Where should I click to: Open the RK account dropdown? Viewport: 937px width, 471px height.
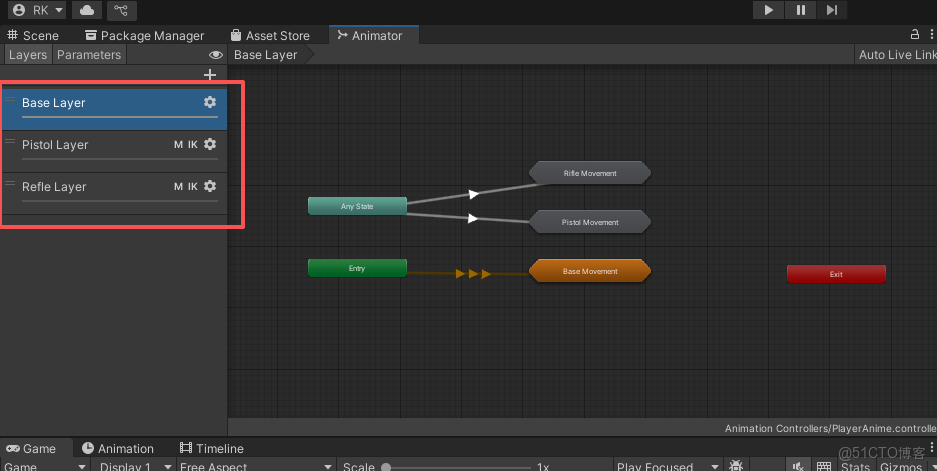37,10
